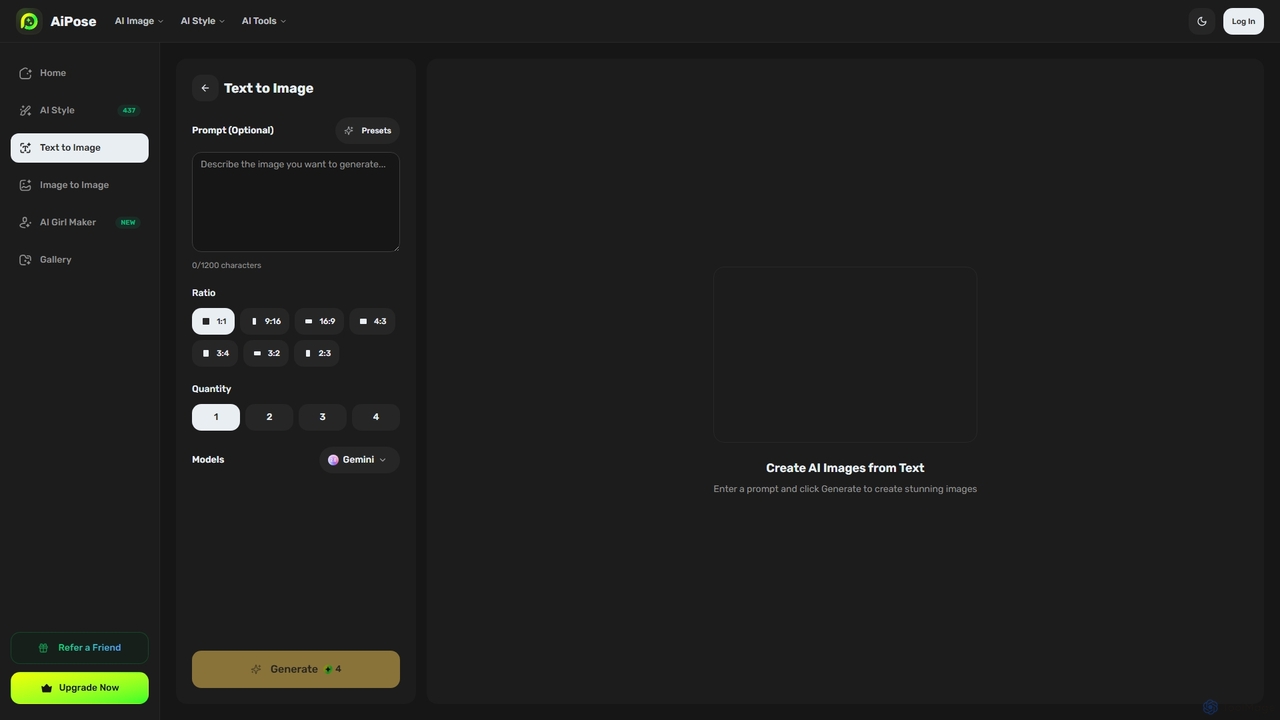Click into the prompt text area
This screenshot has width=1280, height=720.
[296, 202]
